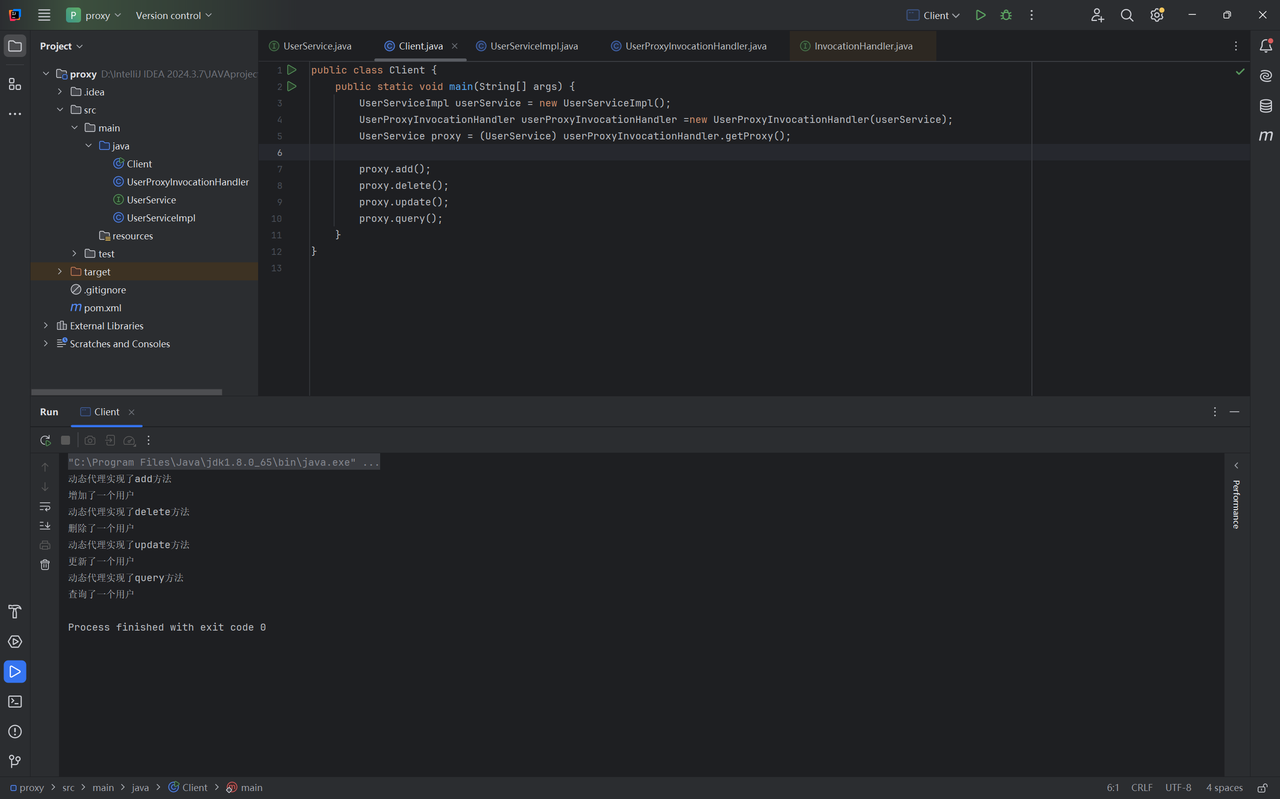This screenshot has height=799, width=1280.
Task: Stop the running process button
Action: (66, 440)
